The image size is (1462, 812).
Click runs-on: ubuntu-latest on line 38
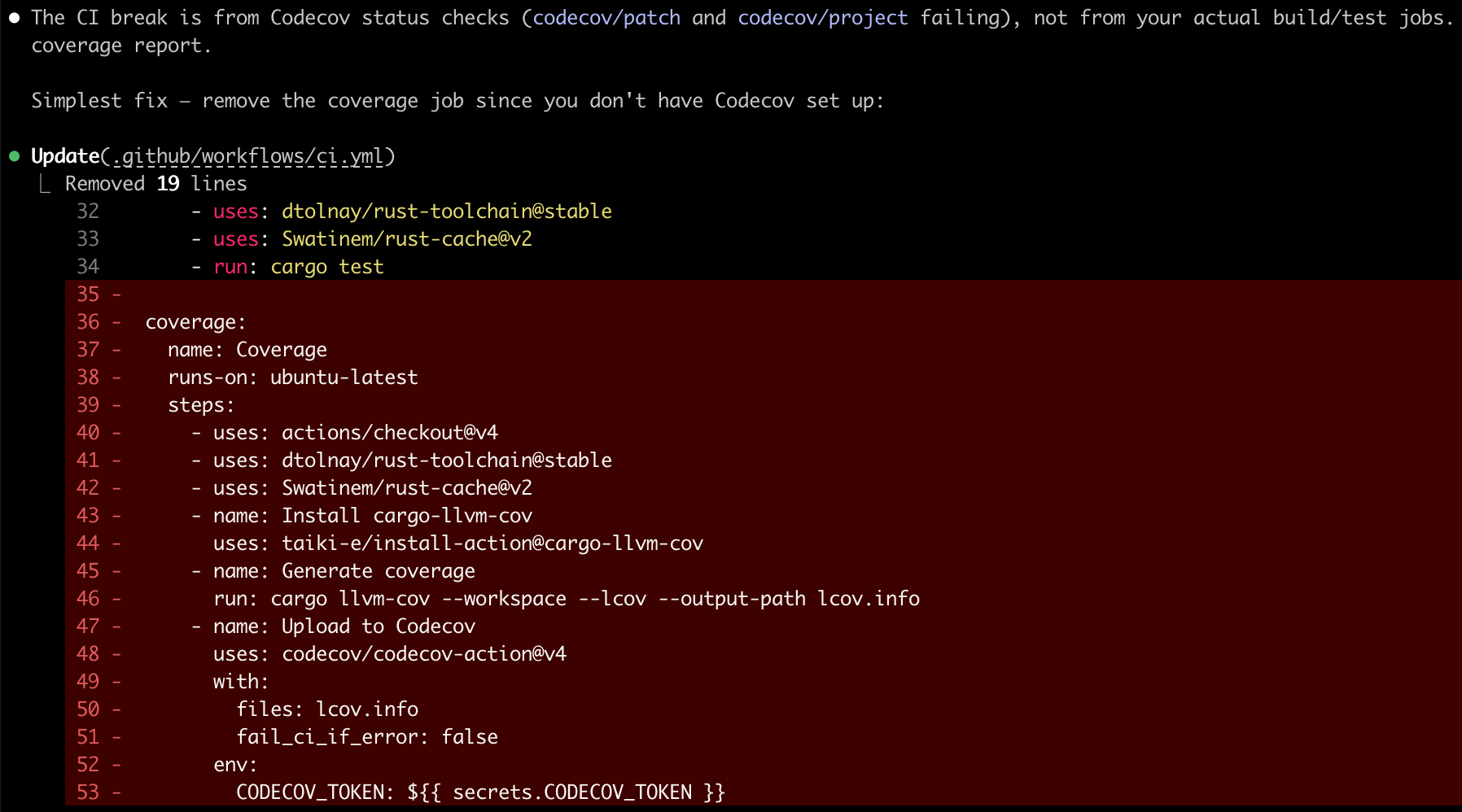(292, 377)
